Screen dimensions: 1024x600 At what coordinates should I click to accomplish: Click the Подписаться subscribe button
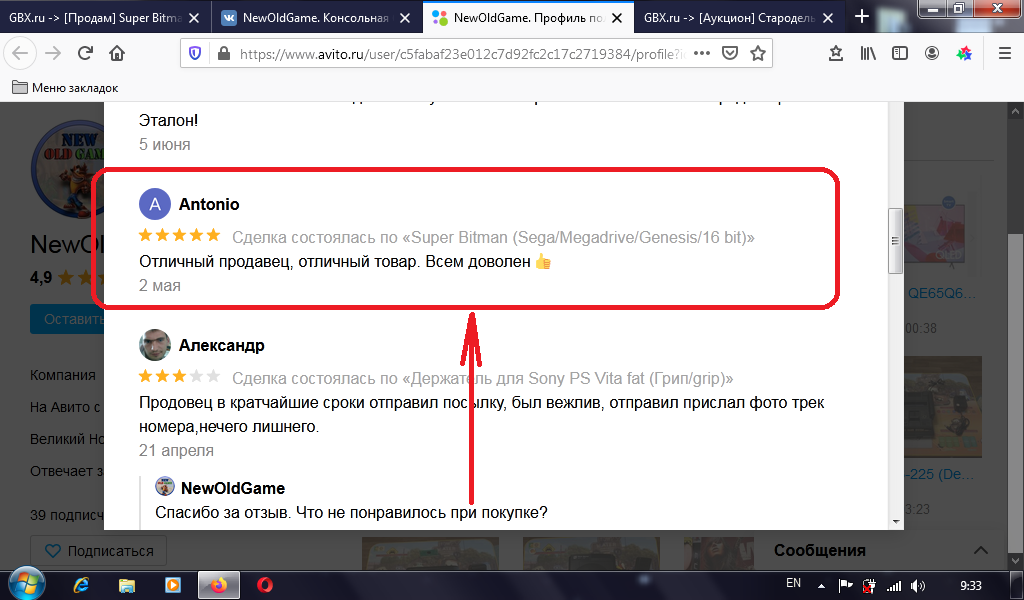click(98, 551)
